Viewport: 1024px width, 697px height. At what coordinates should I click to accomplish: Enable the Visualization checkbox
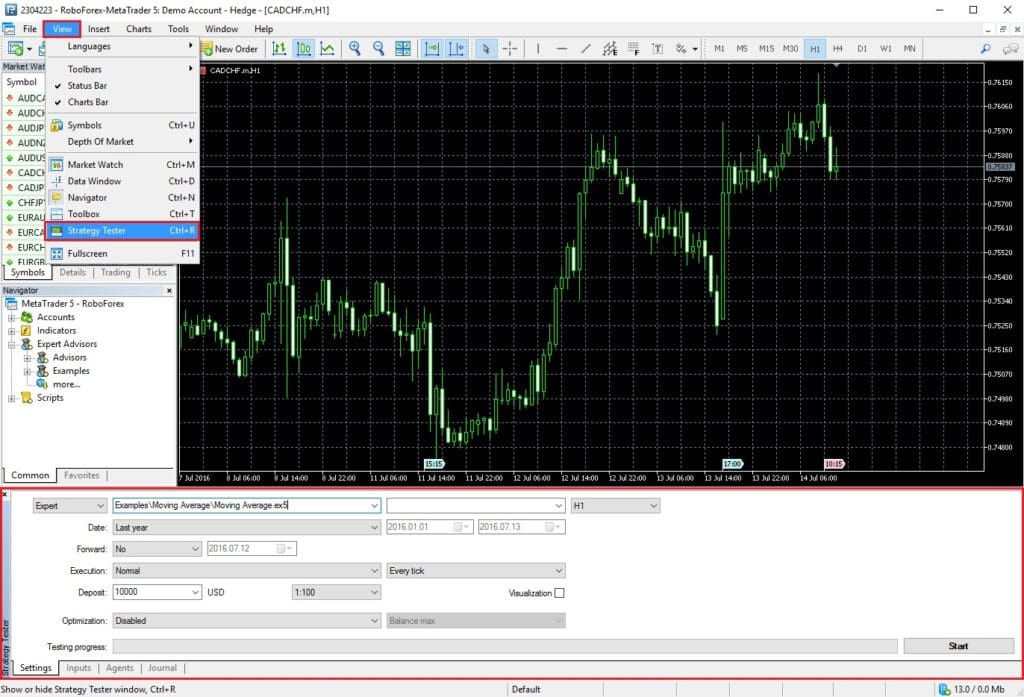559,593
